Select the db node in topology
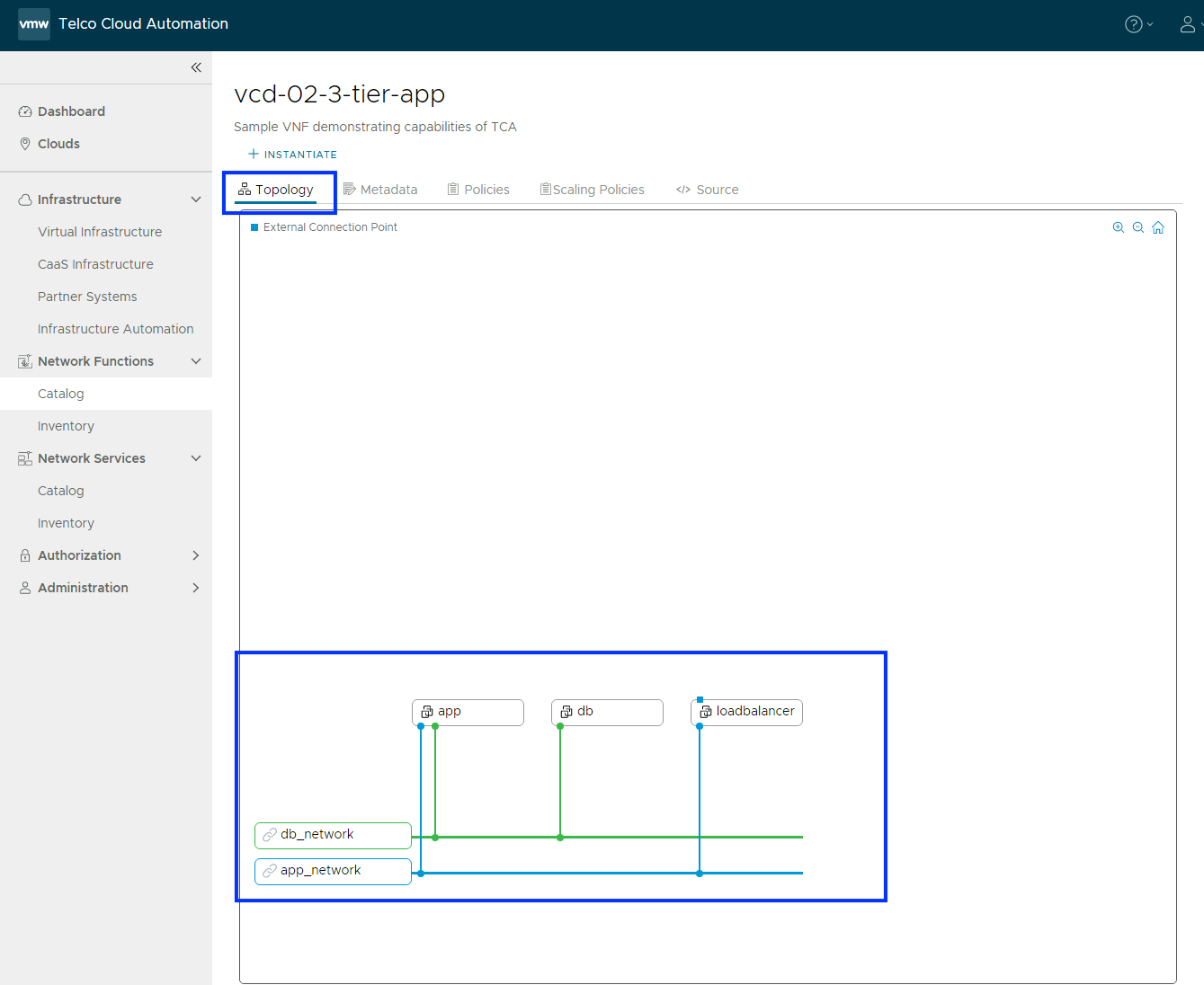This screenshot has width=1204, height=985. click(607, 712)
